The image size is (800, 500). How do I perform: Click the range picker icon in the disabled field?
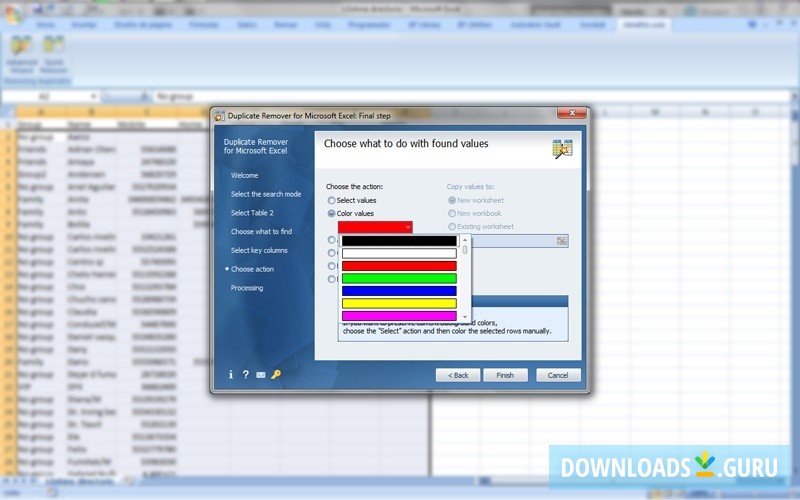(x=562, y=241)
